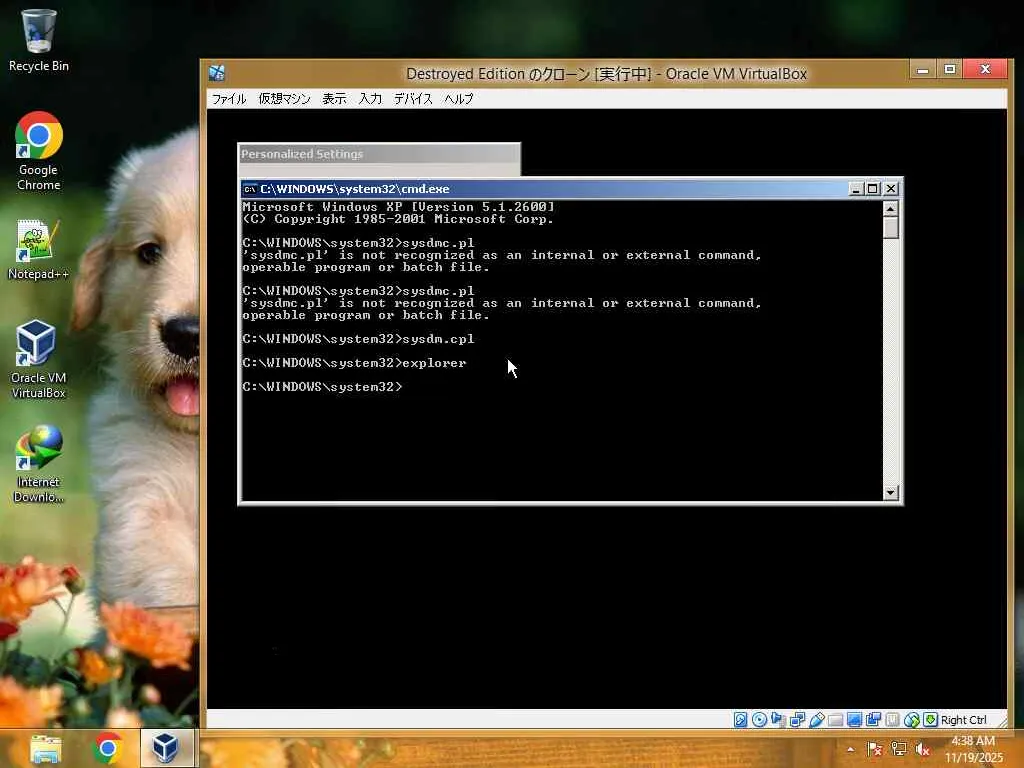Close the VirtualBox window

(x=986, y=69)
